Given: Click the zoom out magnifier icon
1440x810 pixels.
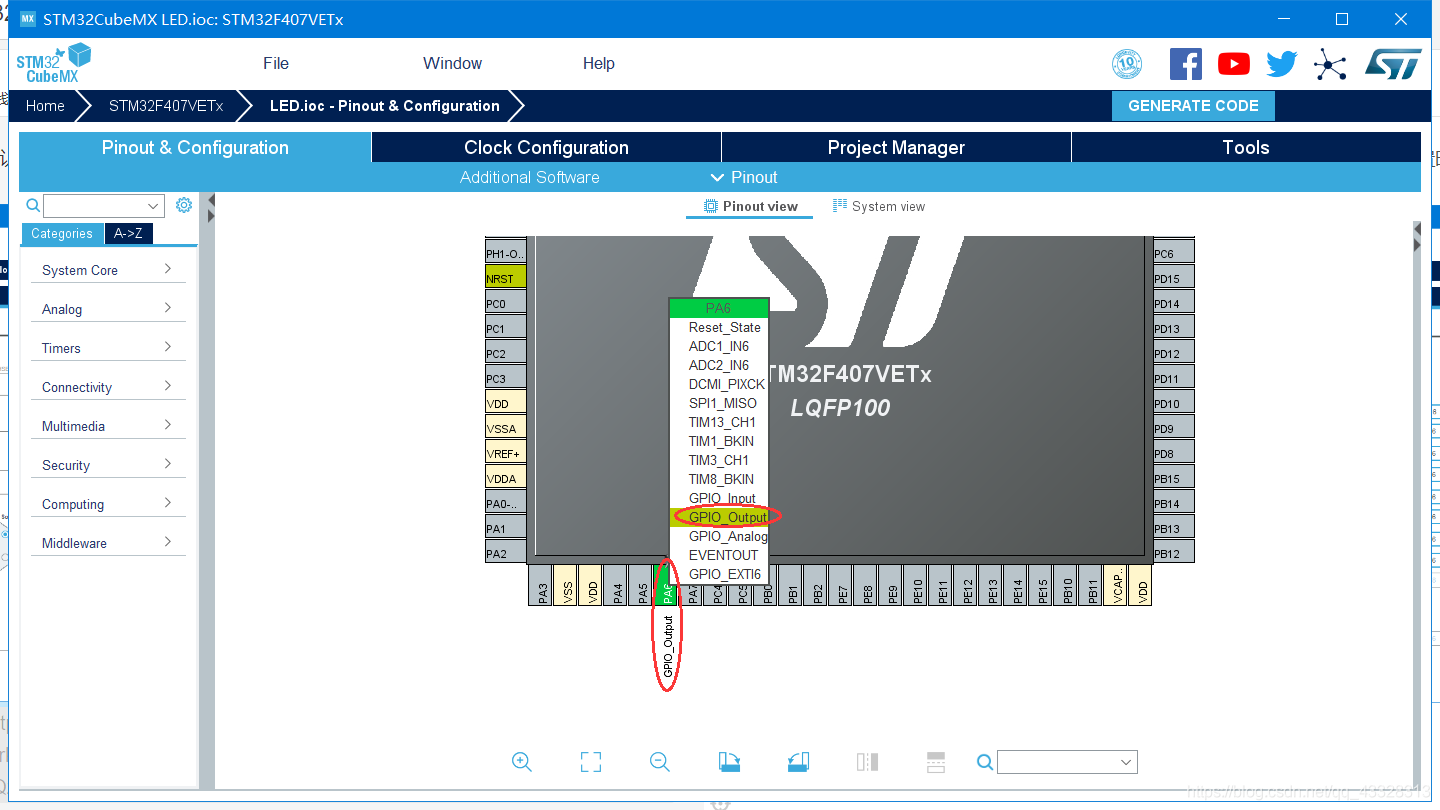Looking at the screenshot, I should coord(660,762).
